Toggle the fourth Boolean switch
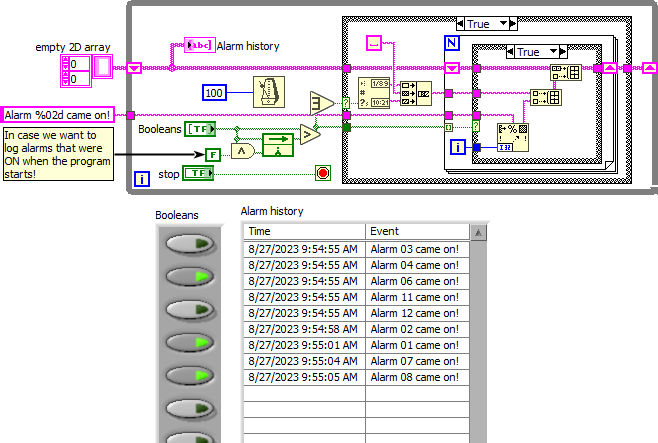 tap(190, 343)
